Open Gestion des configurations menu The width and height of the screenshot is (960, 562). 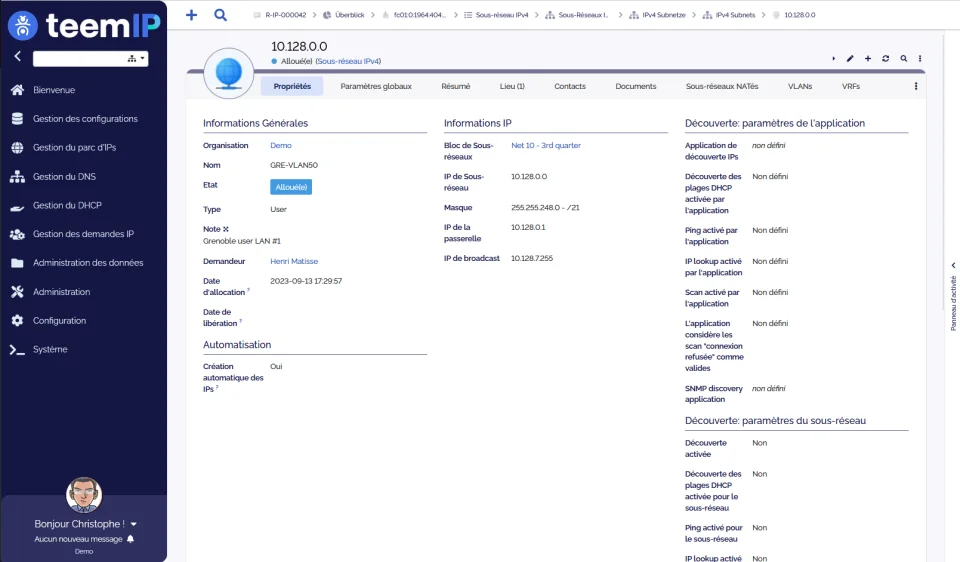point(85,119)
